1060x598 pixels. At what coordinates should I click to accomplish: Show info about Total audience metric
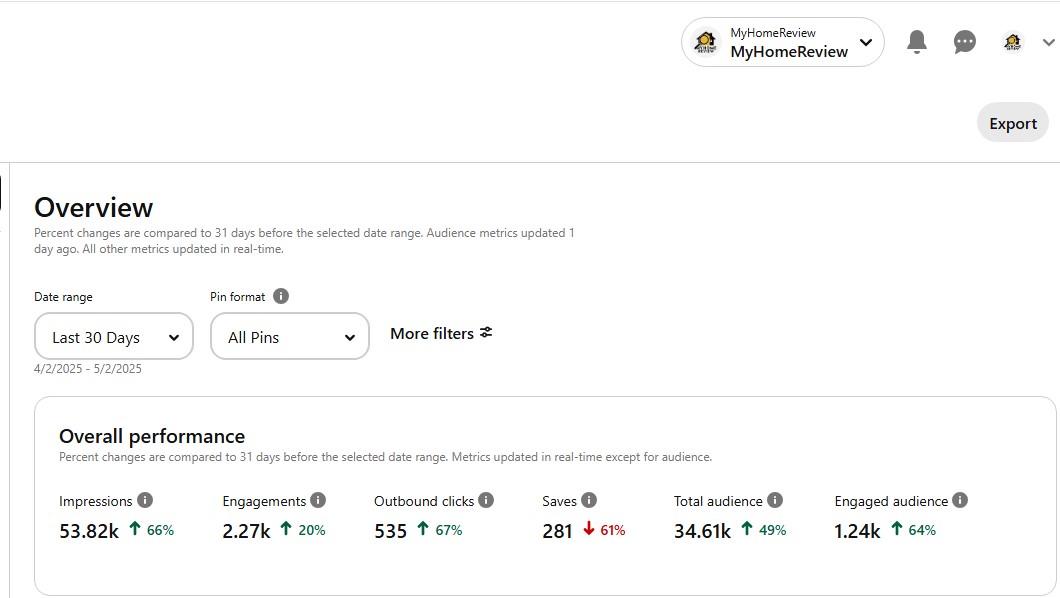pos(775,500)
